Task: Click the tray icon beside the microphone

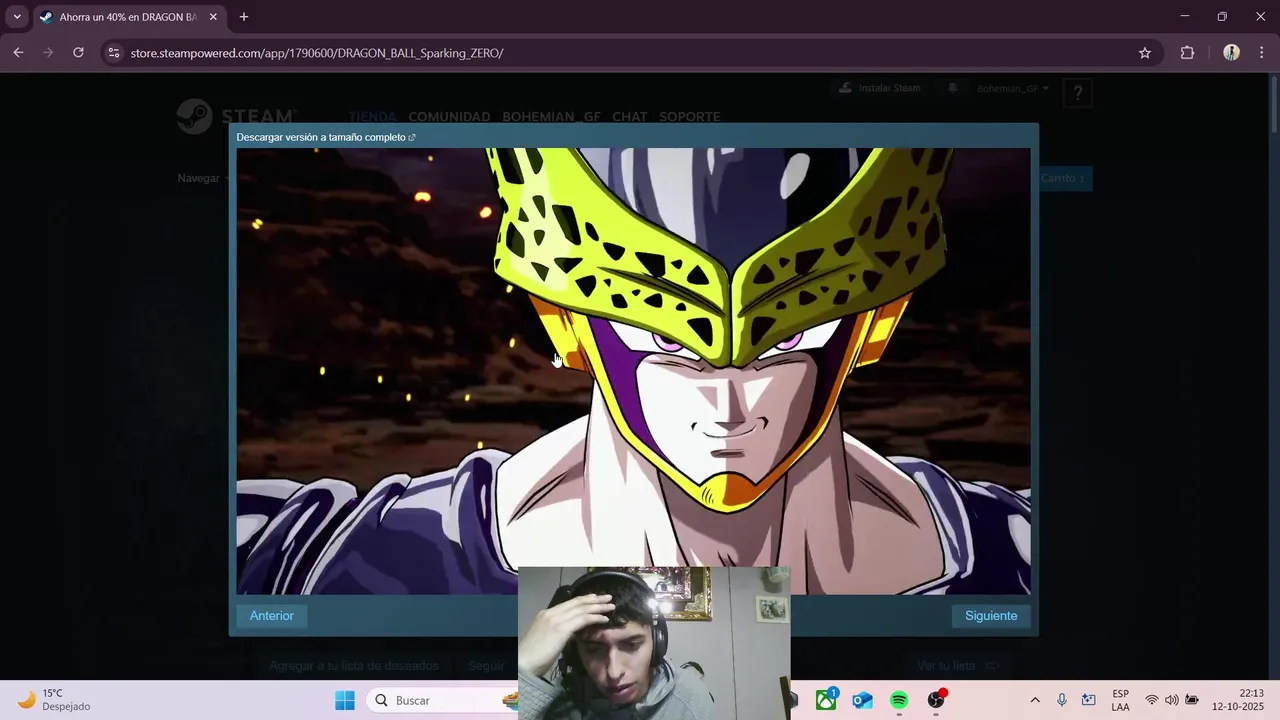Action: 1089,700
